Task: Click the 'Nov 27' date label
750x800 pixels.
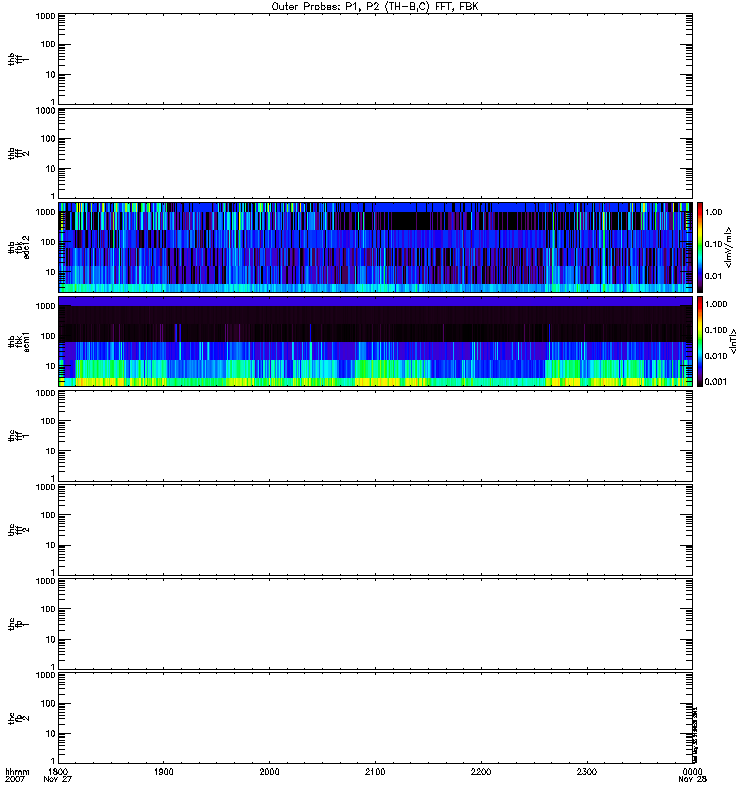Action: click(58, 780)
